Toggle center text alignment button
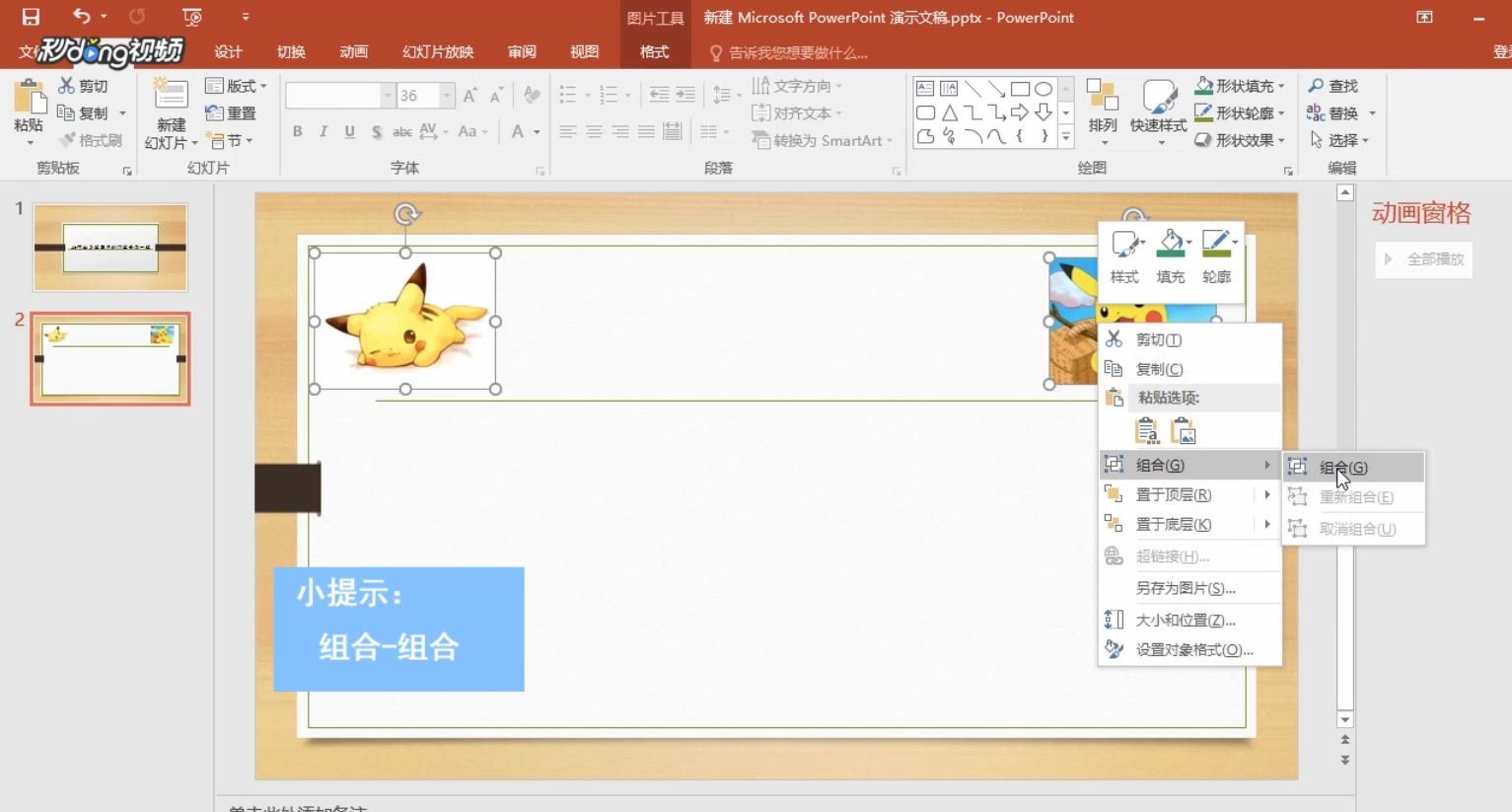 click(x=594, y=131)
